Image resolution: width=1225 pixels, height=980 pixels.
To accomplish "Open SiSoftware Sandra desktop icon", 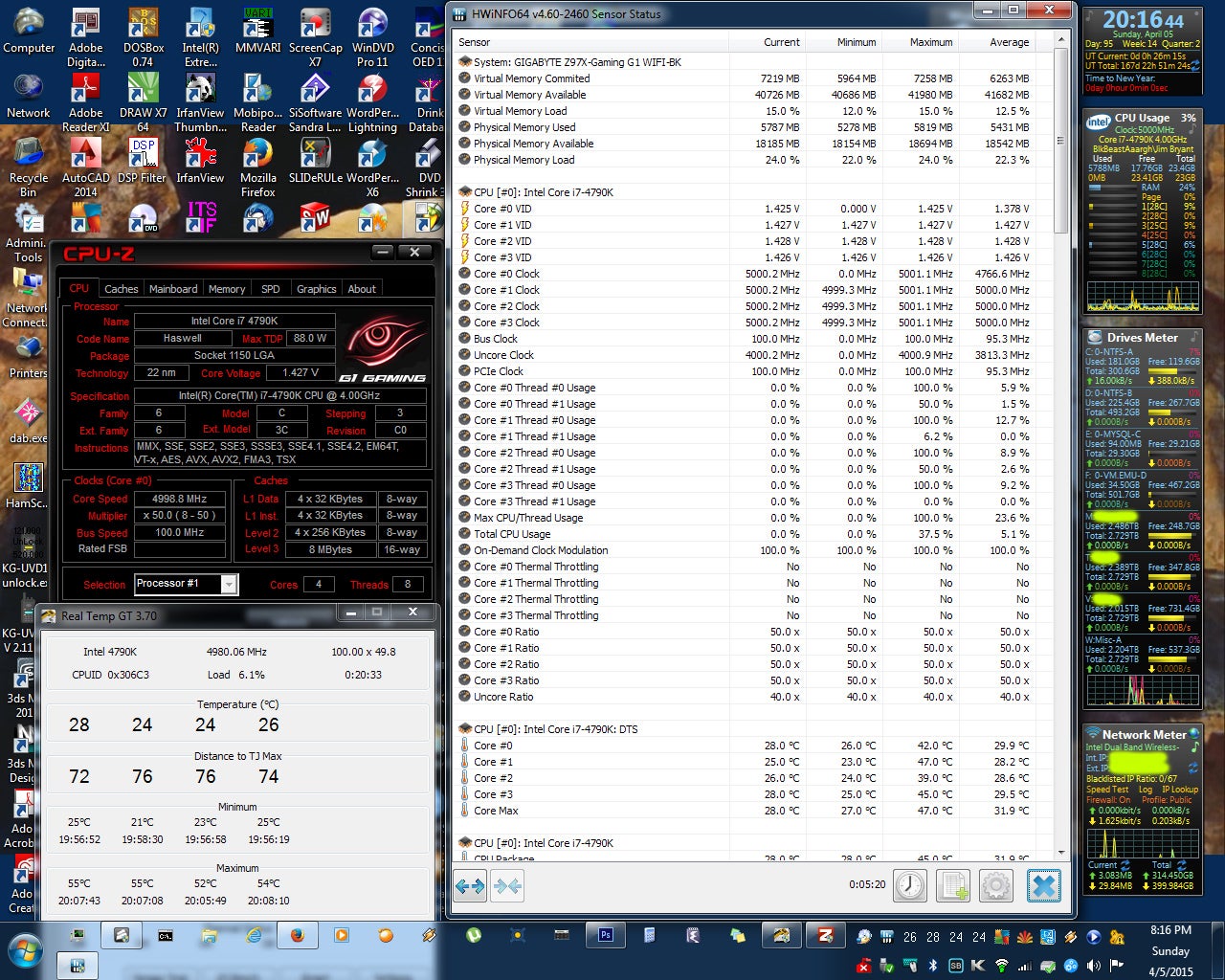I will [316, 103].
